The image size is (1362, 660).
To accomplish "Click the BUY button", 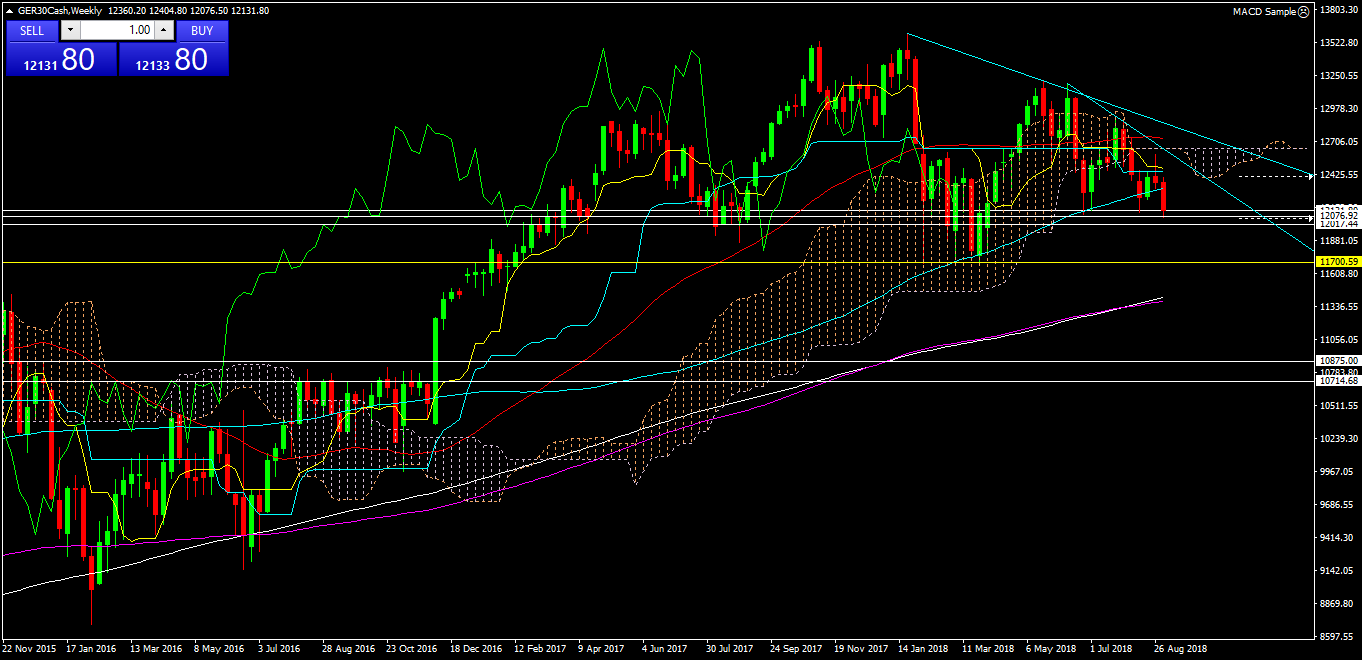I will pos(202,30).
